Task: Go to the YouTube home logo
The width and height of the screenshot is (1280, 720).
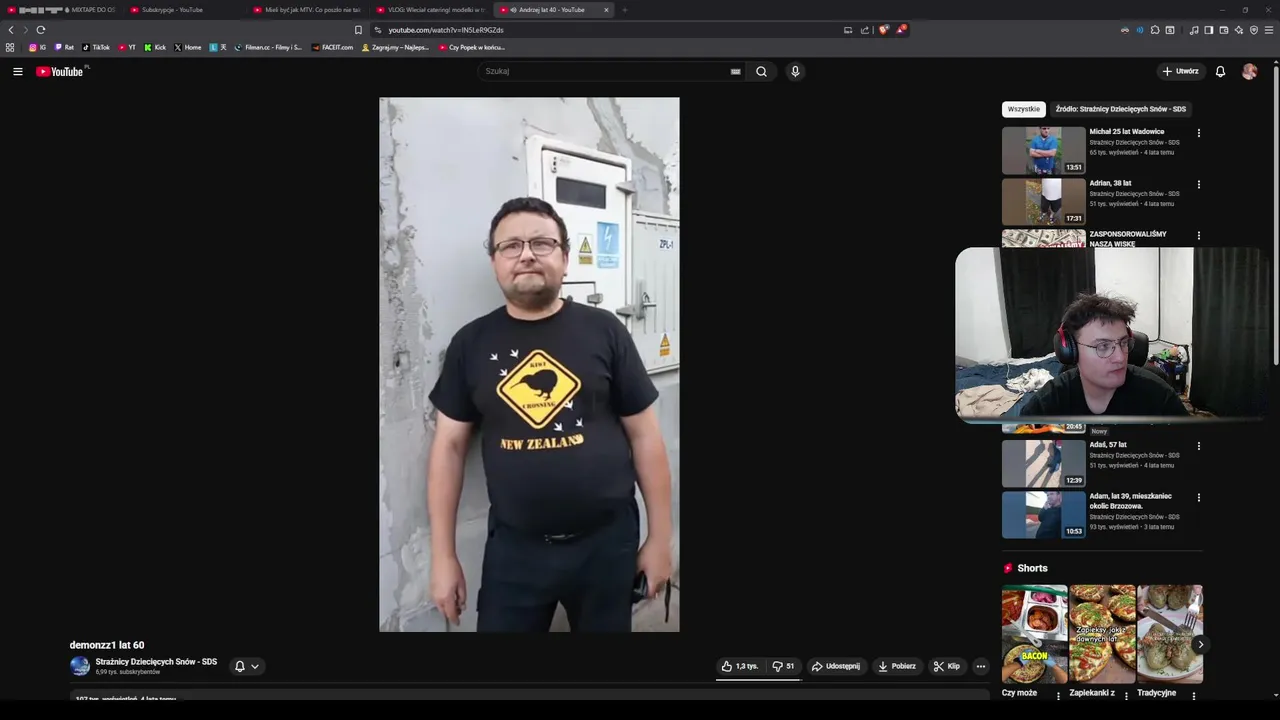Action: click(62, 71)
